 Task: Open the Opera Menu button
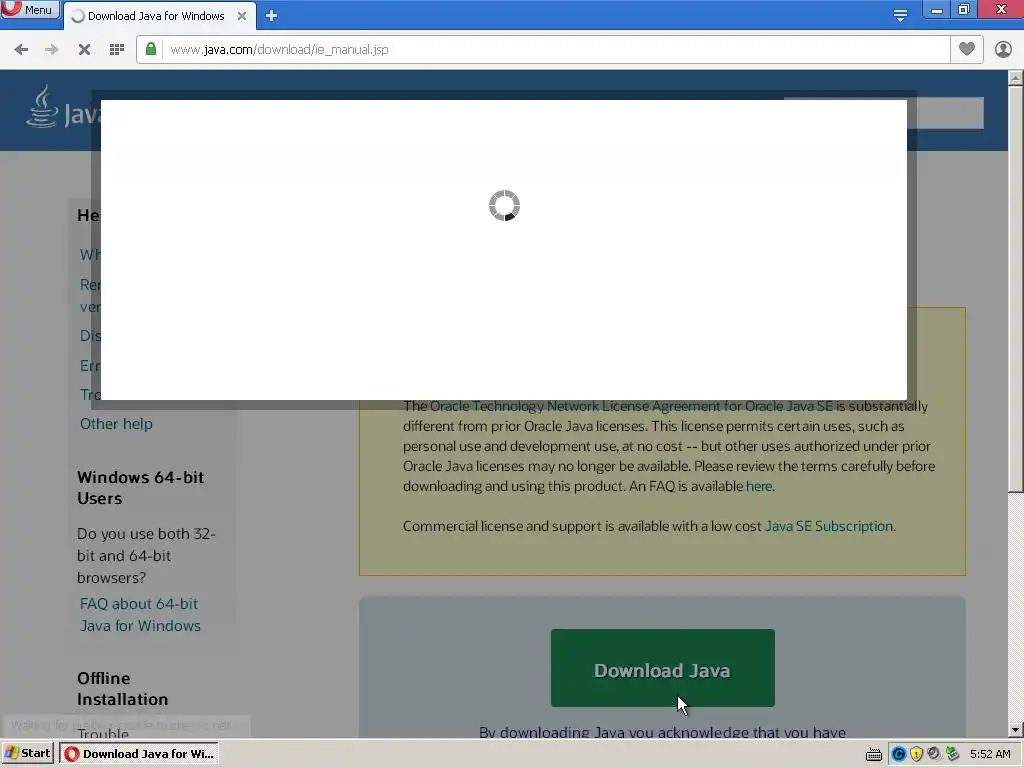(x=29, y=9)
